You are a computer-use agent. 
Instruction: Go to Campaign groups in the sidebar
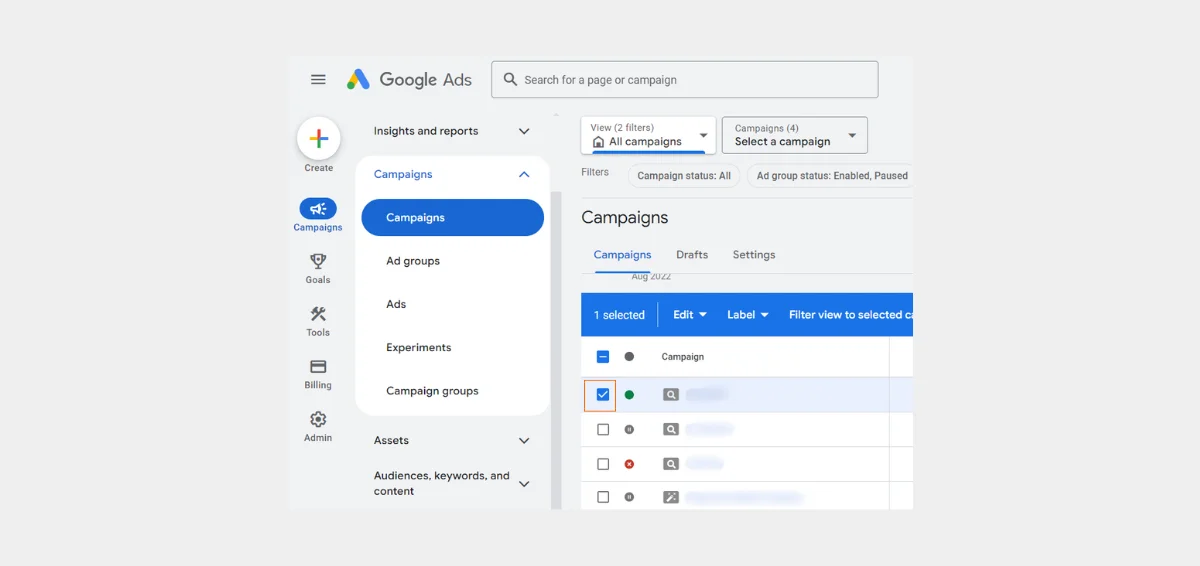[432, 391]
